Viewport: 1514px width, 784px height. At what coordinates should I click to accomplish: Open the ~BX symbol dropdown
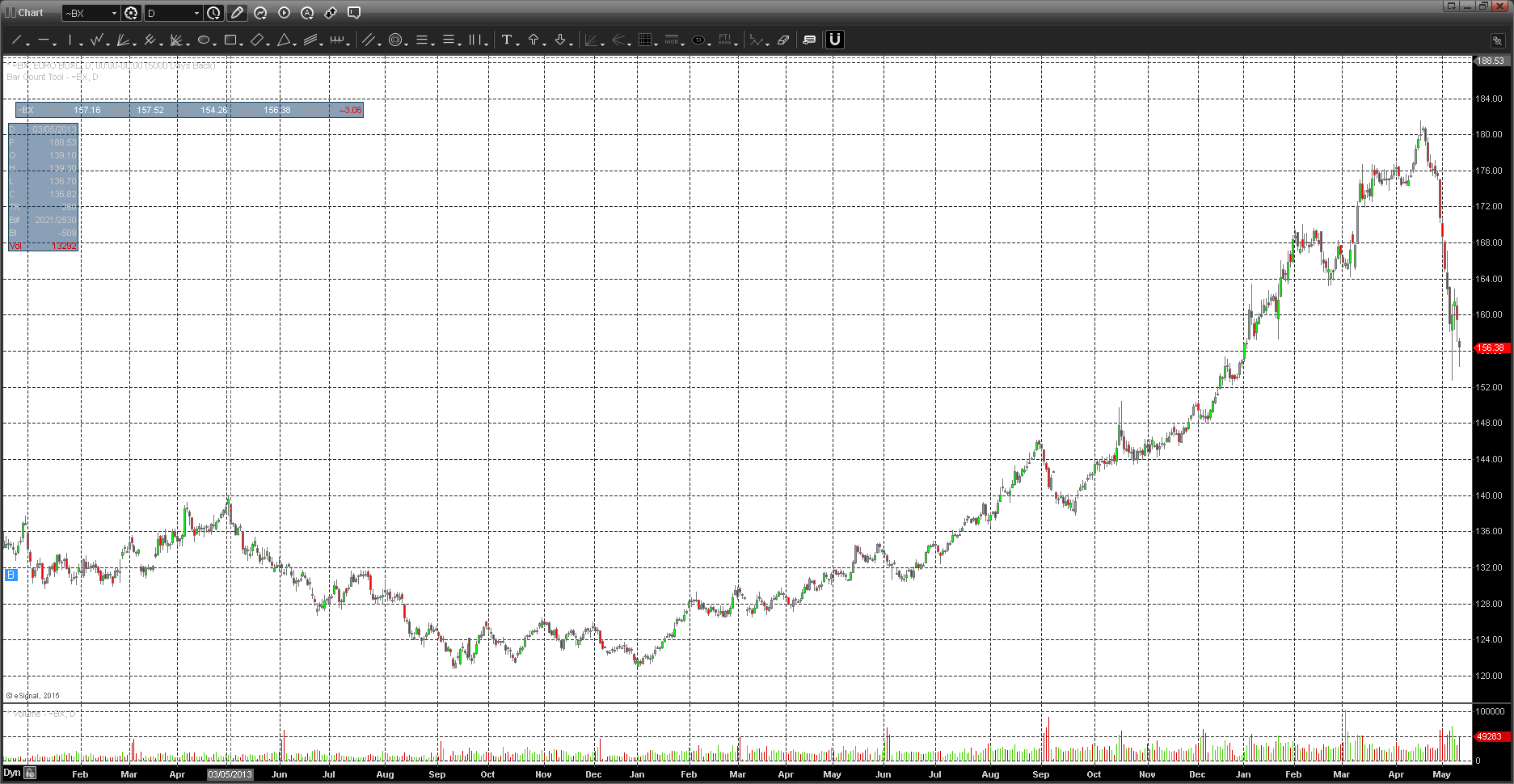click(x=114, y=13)
